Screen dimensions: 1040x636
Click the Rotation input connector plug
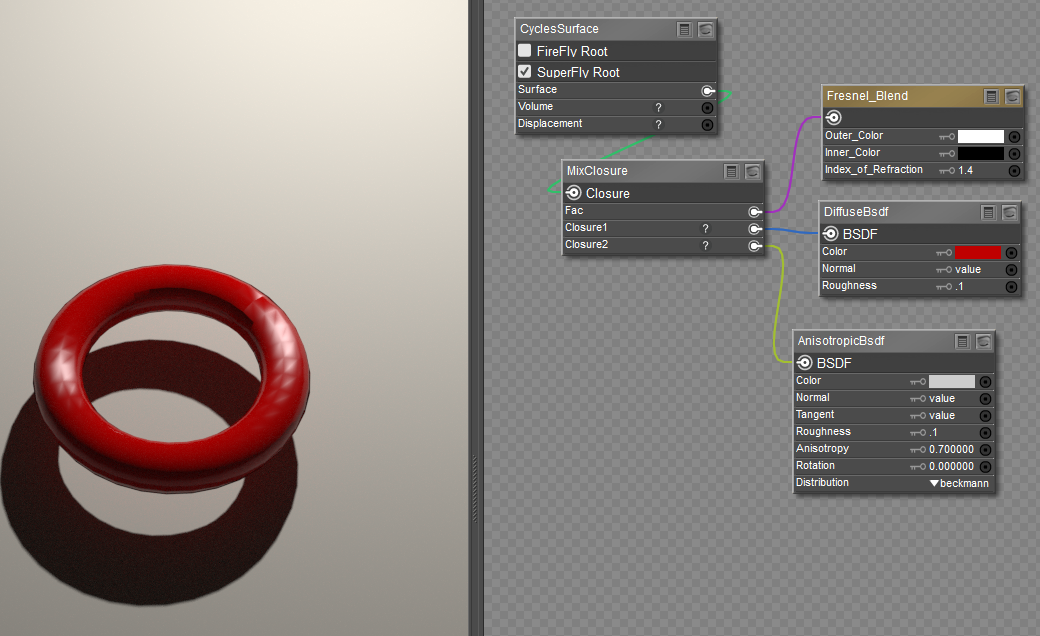coord(986,467)
